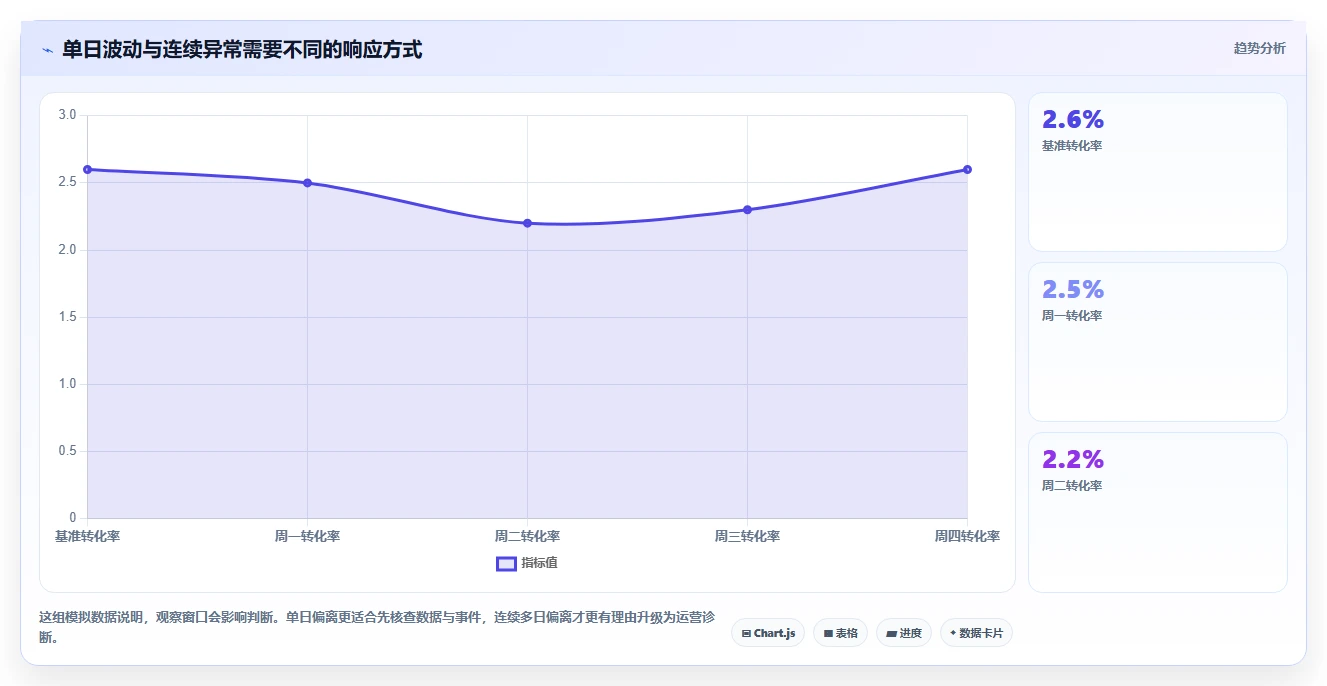Click the 周四转化率 data point on chart

(967, 169)
